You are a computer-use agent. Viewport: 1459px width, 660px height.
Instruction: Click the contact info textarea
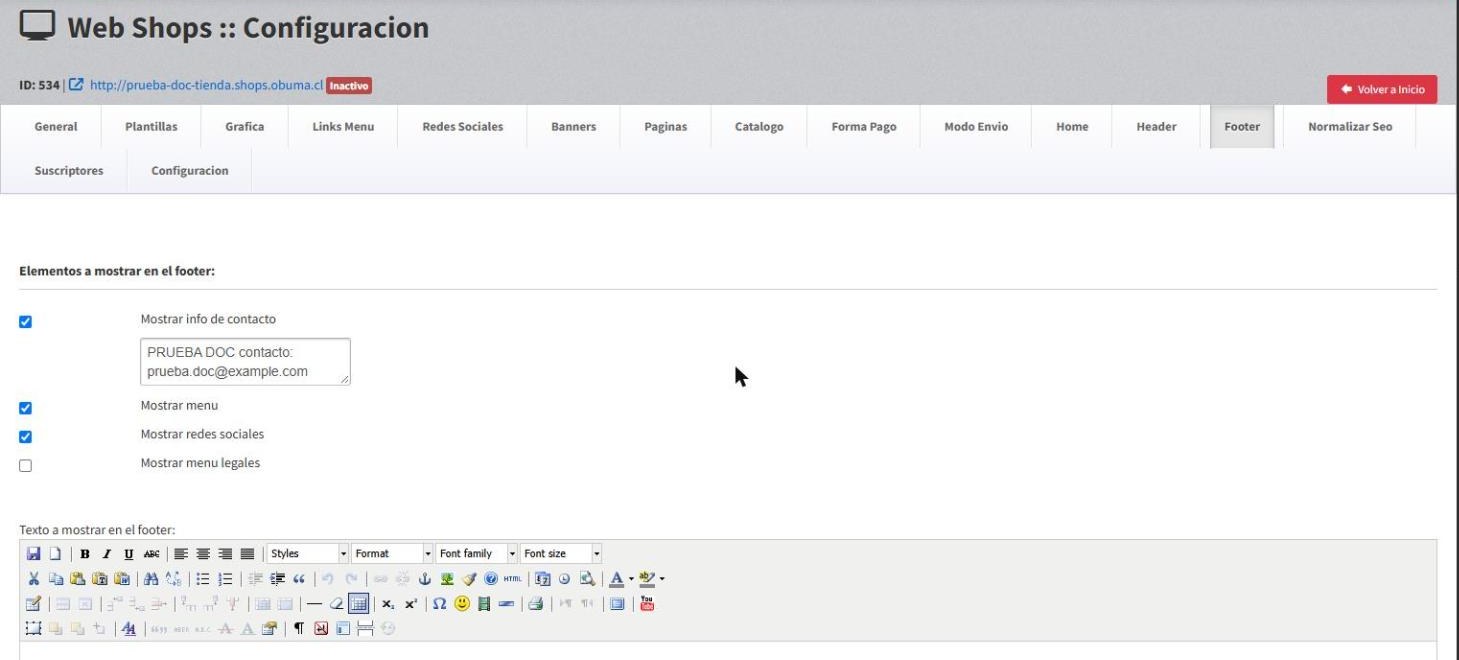[x=246, y=362]
